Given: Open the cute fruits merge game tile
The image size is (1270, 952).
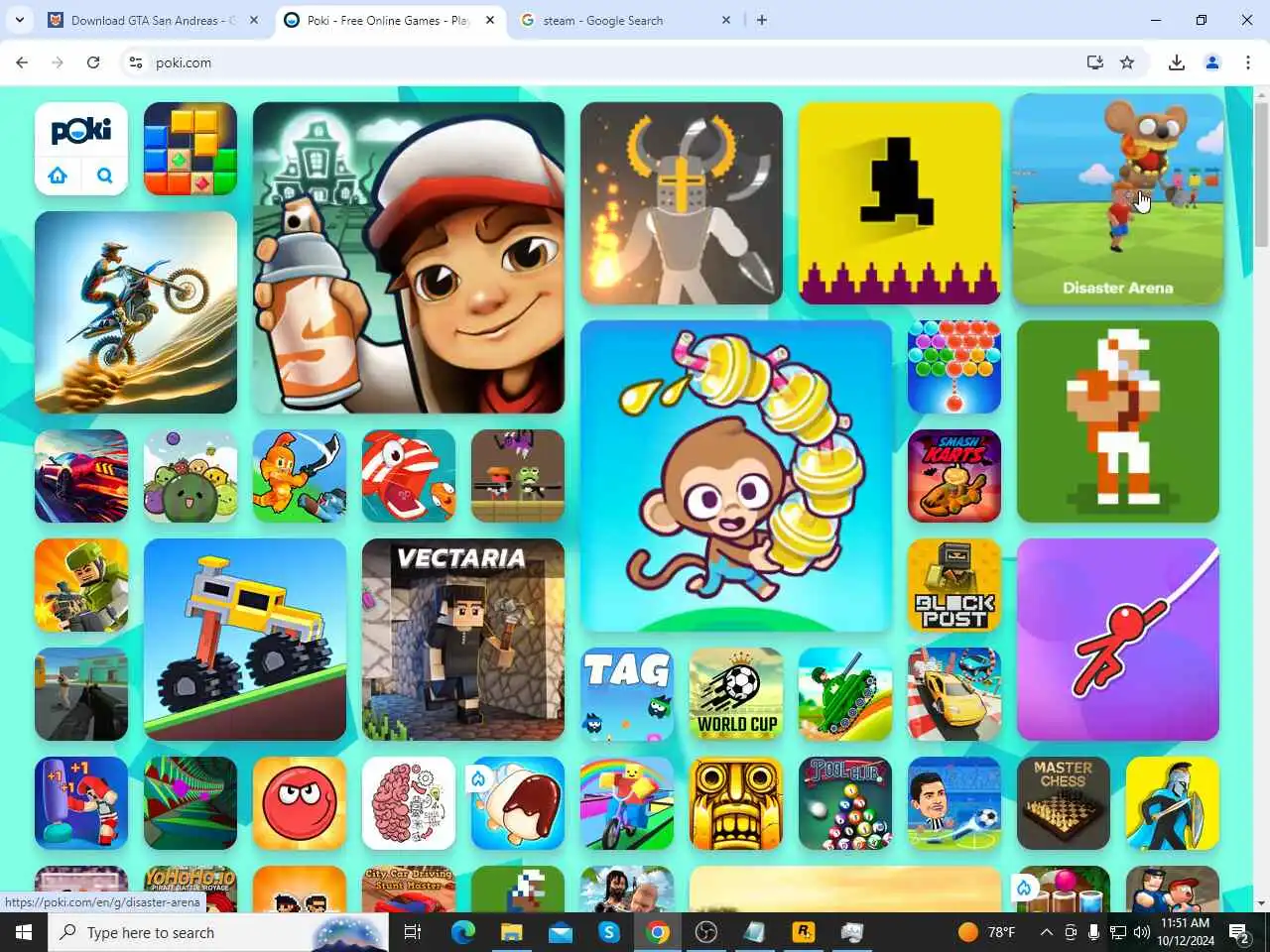Looking at the screenshot, I should (x=190, y=476).
